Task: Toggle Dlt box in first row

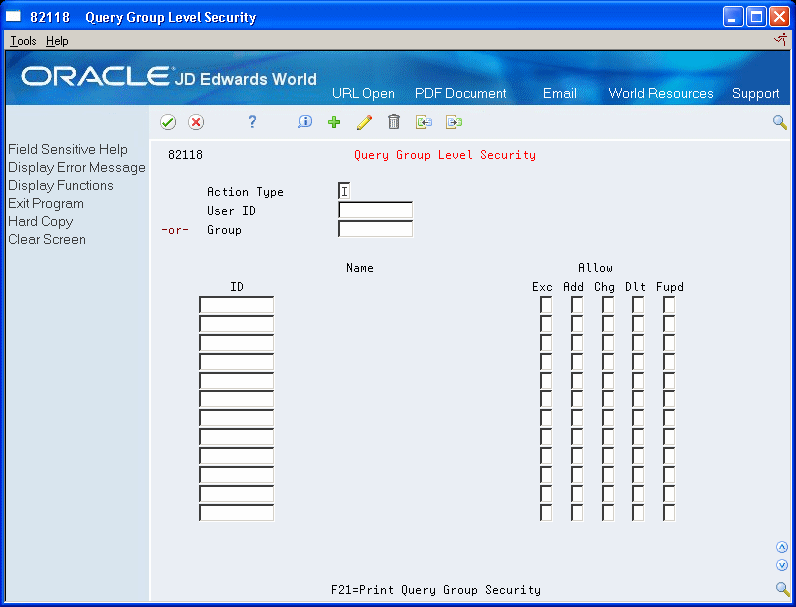Action: 638,305
